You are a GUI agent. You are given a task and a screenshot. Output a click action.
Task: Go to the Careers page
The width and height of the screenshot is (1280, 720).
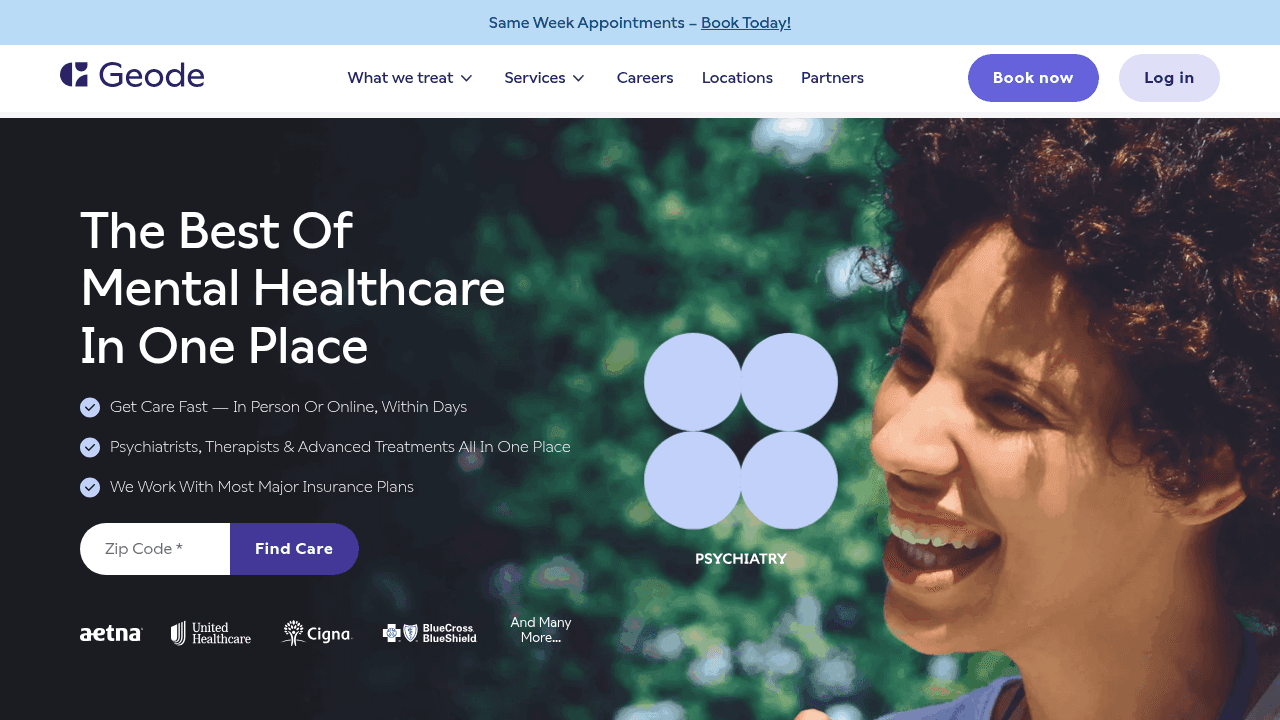[645, 78]
